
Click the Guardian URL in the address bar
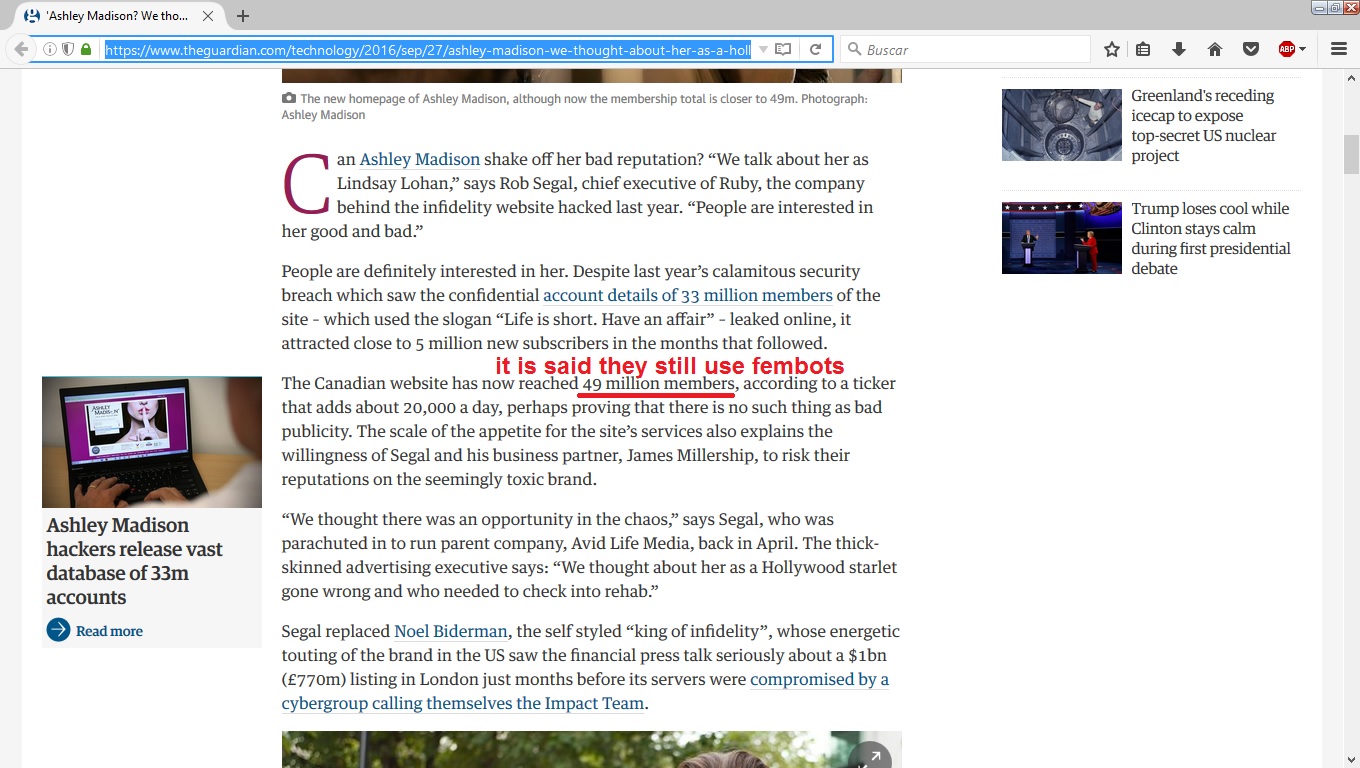(x=428, y=50)
